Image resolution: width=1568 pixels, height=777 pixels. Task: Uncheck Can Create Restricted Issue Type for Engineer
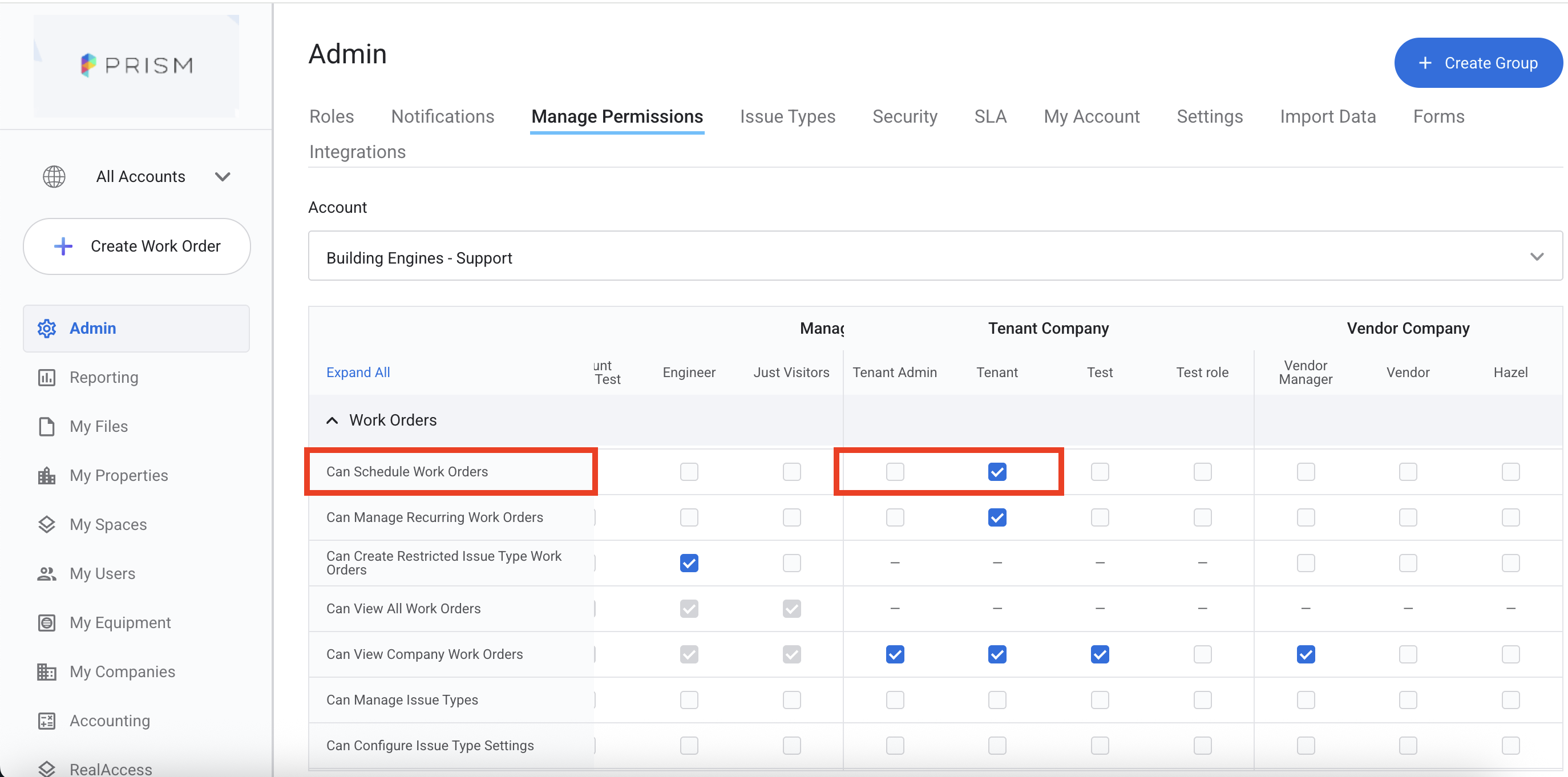coord(689,563)
